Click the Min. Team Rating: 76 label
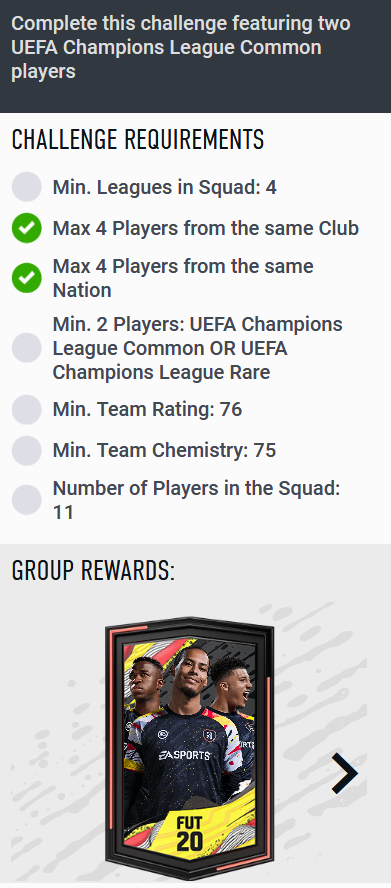391x888 pixels. pos(147,409)
